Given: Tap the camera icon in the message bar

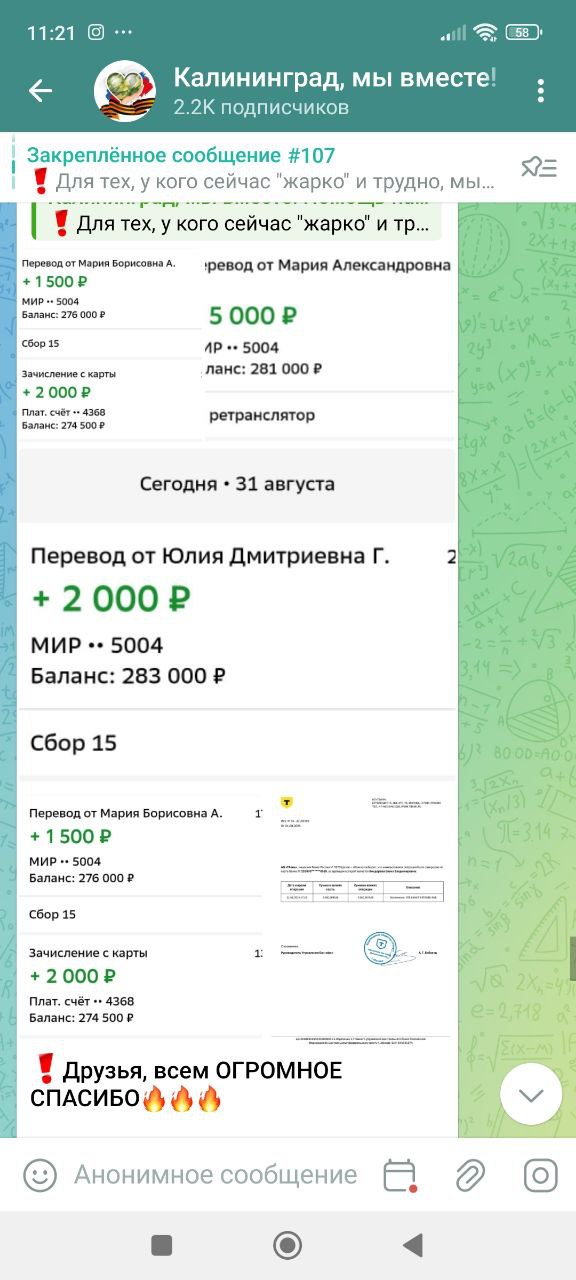Looking at the screenshot, I should point(541,1174).
